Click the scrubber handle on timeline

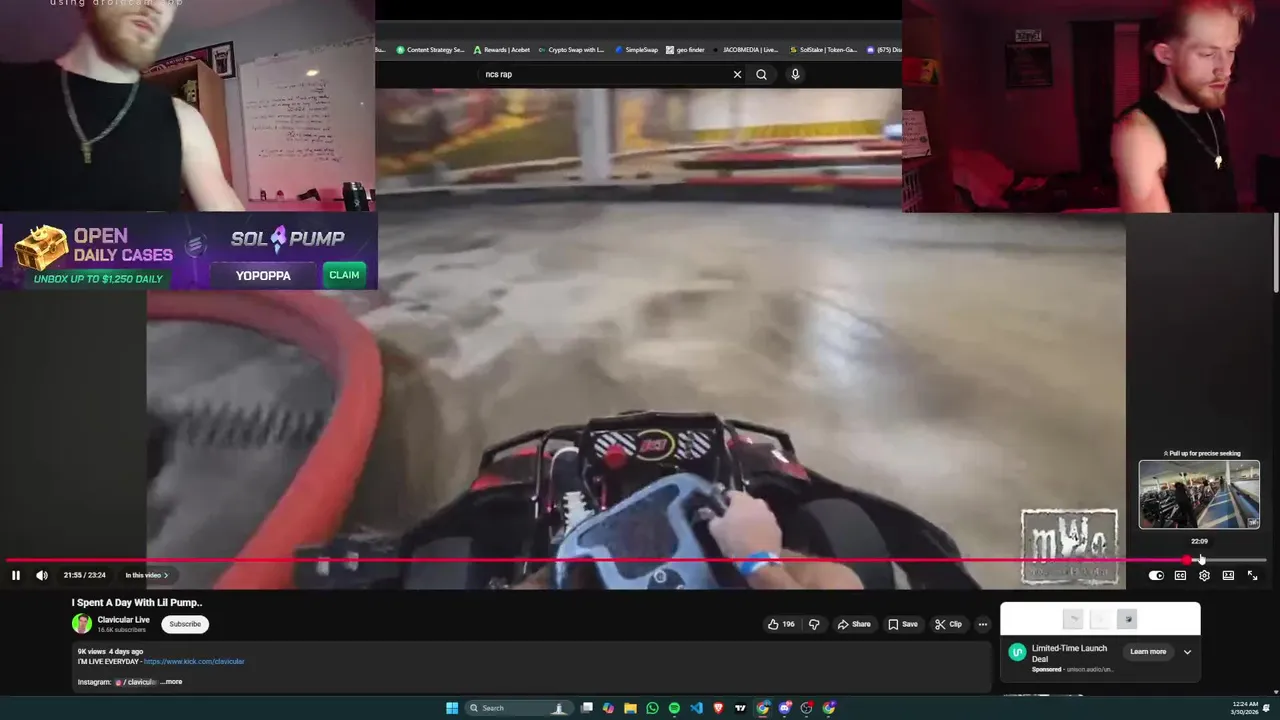1187,560
